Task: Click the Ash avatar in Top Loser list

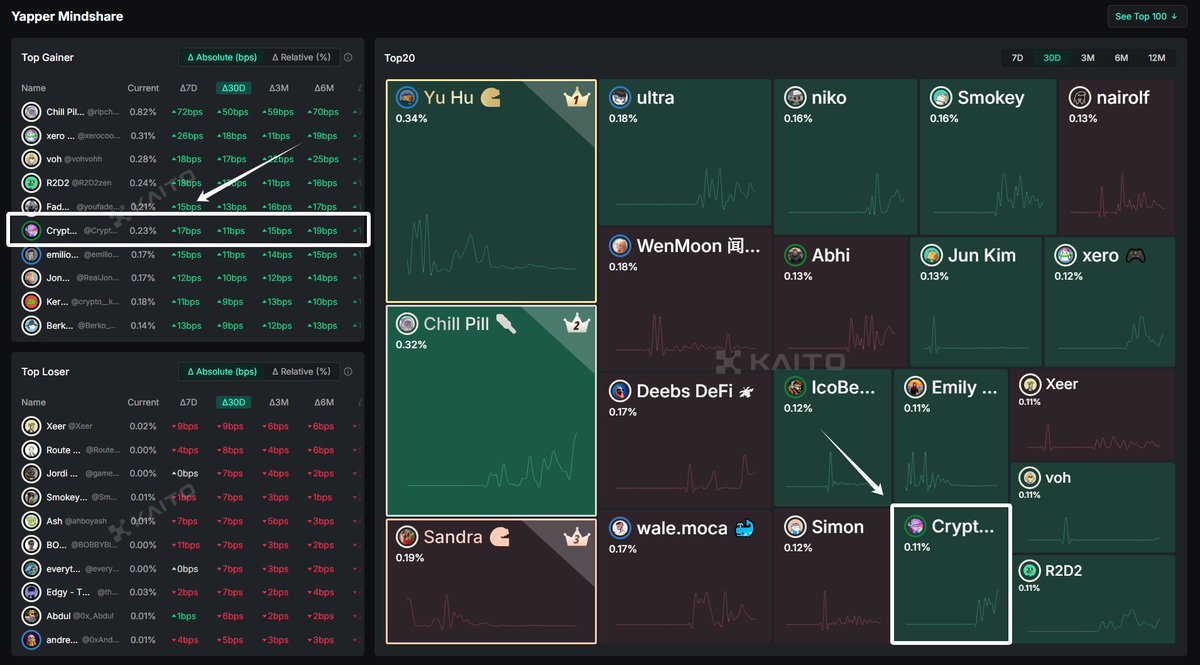Action: [x=31, y=521]
